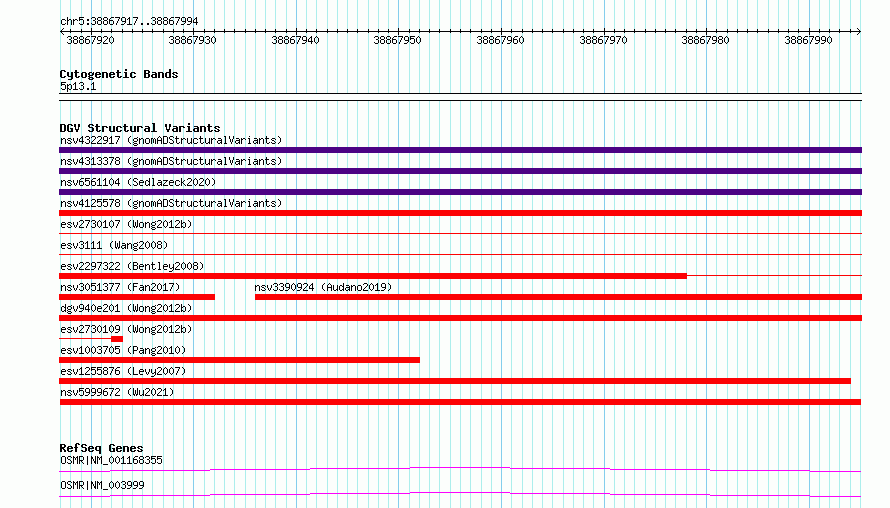The height and width of the screenshot is (508, 890).
Task: Click ruler position 38867960
Action: (x=500, y=40)
